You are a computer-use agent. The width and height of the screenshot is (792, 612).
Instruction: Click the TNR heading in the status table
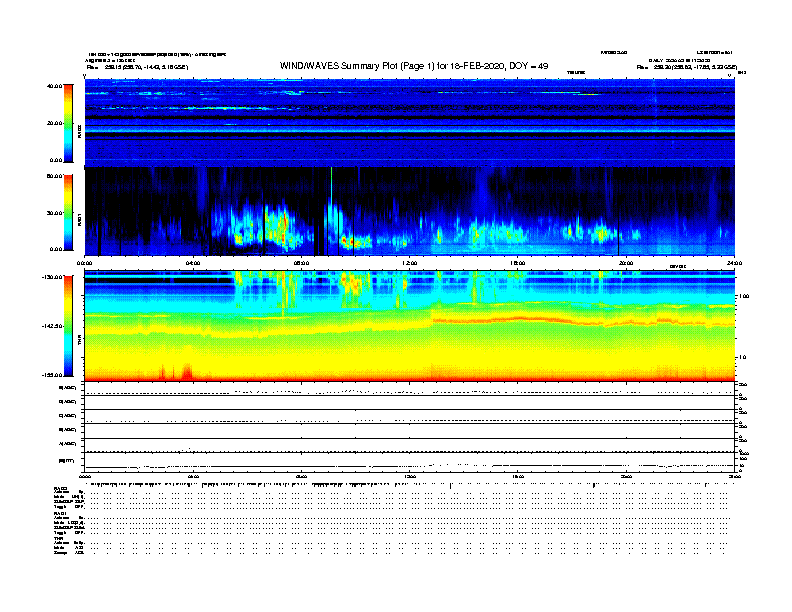[59, 538]
